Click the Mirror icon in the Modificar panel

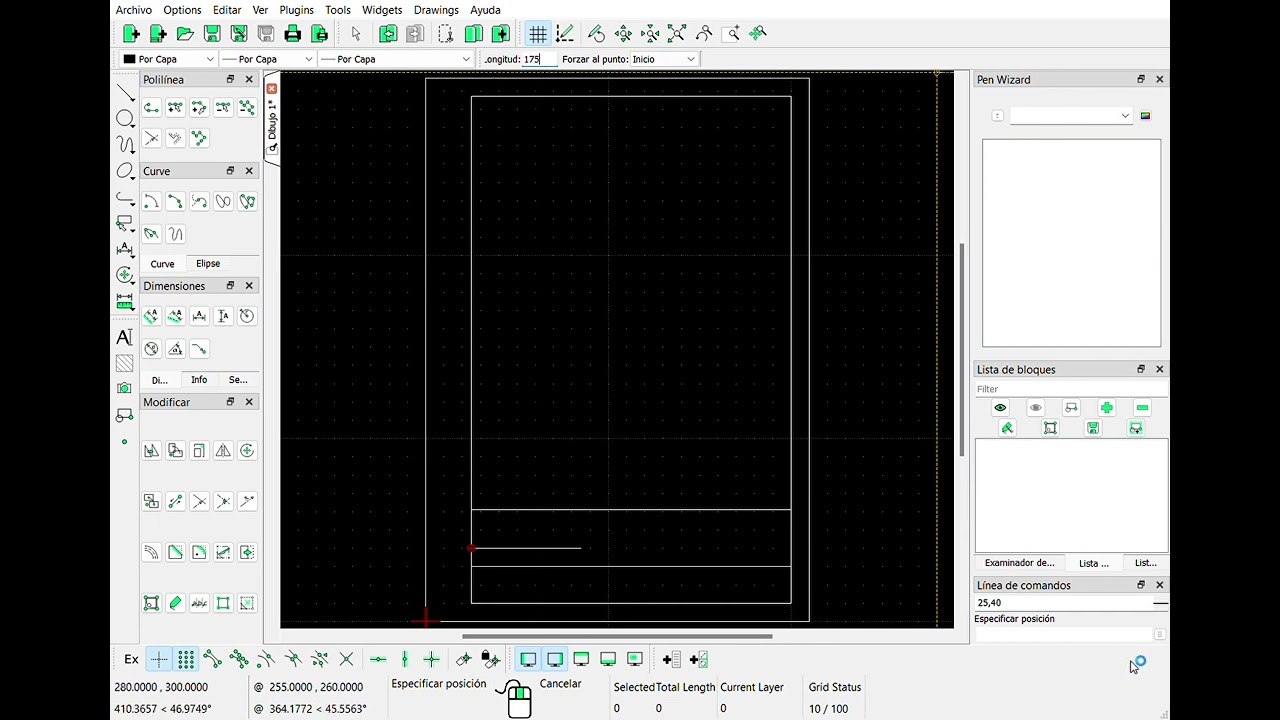pyautogui.click(x=223, y=451)
